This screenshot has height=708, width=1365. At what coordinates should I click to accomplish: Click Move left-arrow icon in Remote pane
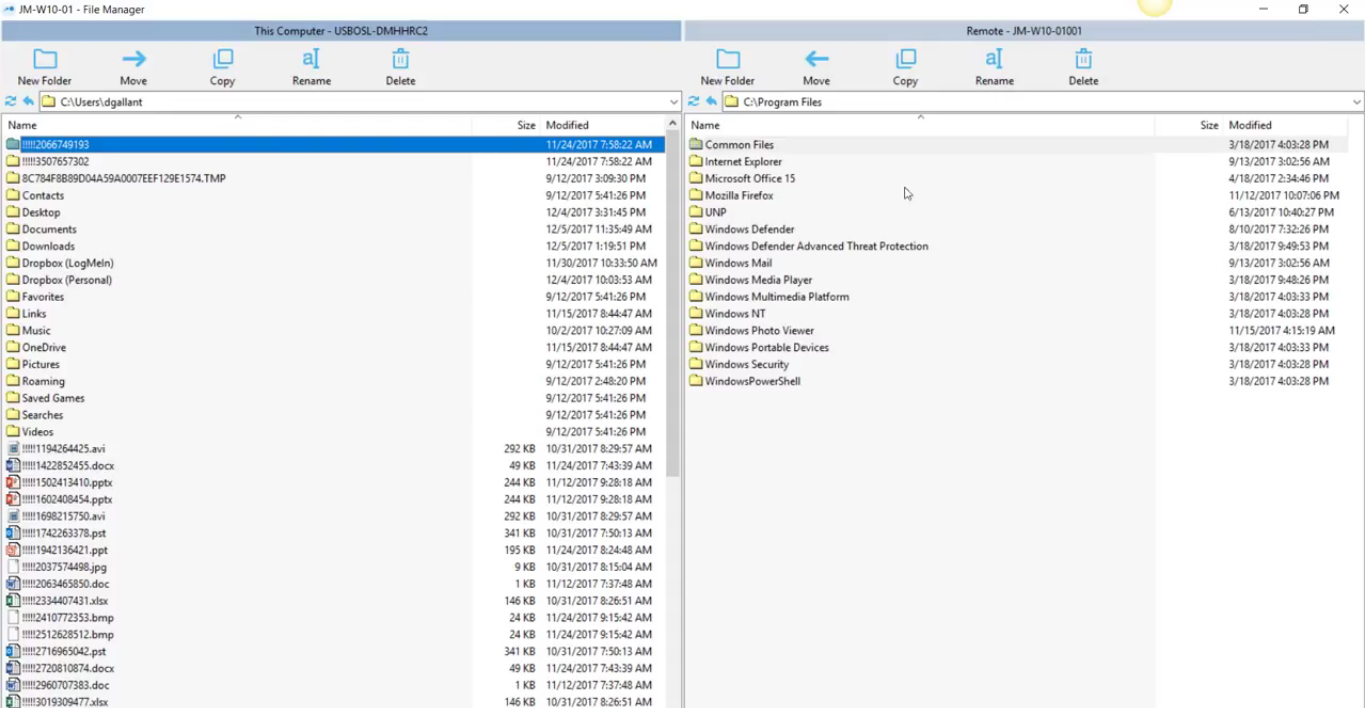816,59
